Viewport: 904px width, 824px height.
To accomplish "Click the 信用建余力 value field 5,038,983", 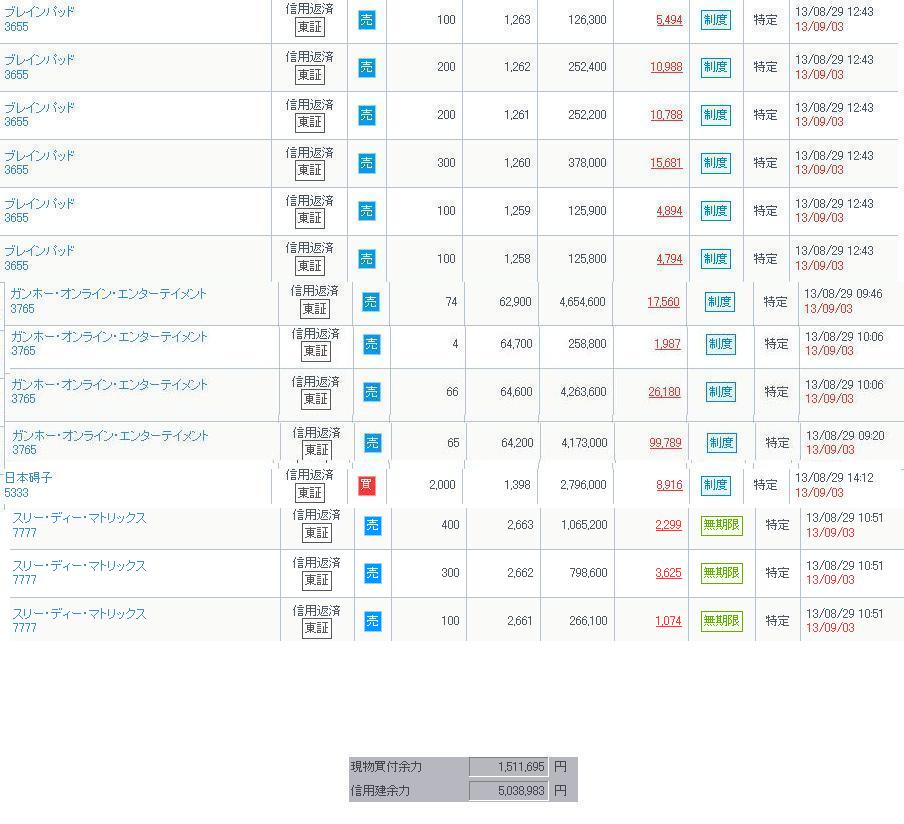I will (508, 791).
